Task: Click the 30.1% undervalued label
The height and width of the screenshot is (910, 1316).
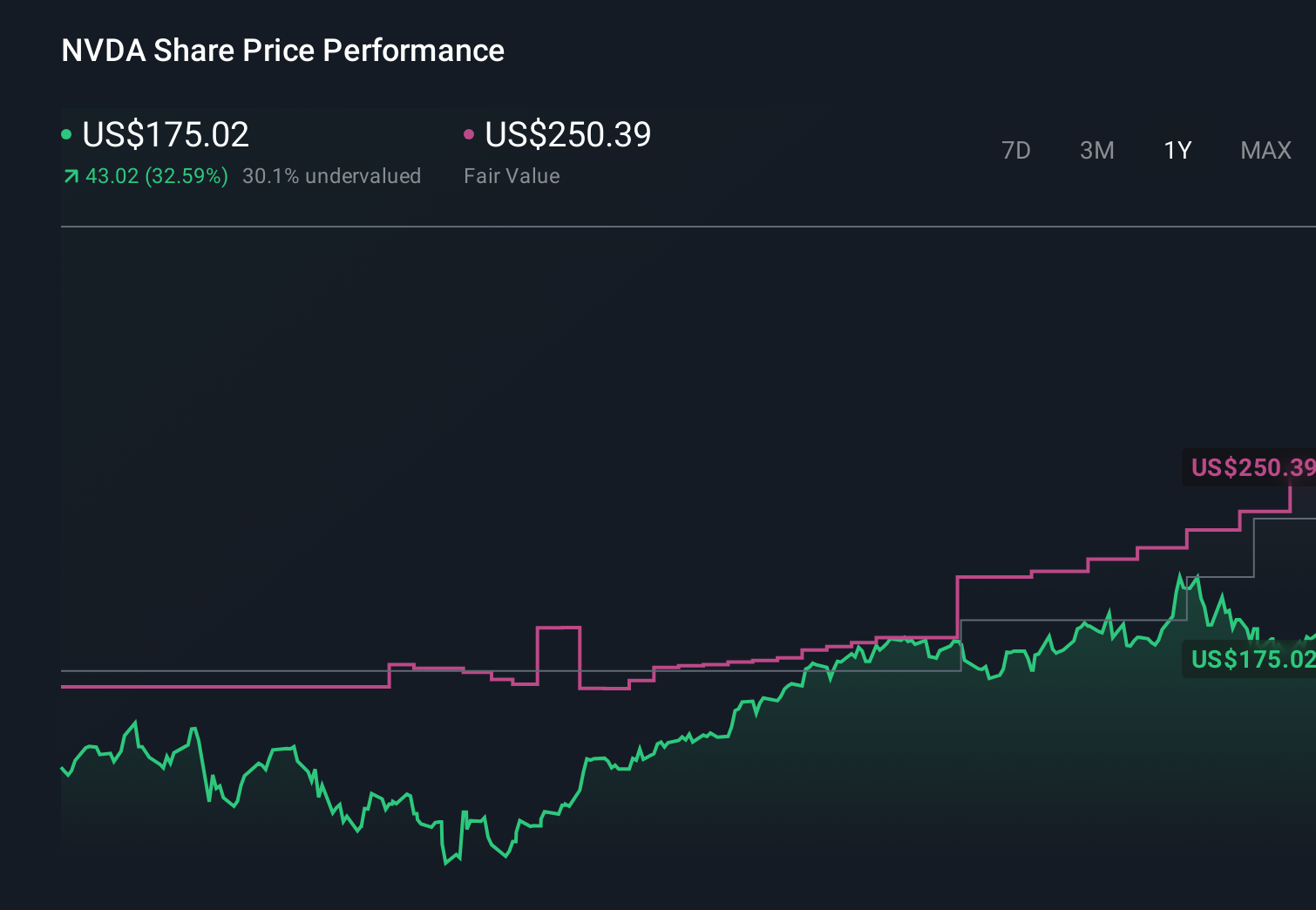Action: coord(332,176)
